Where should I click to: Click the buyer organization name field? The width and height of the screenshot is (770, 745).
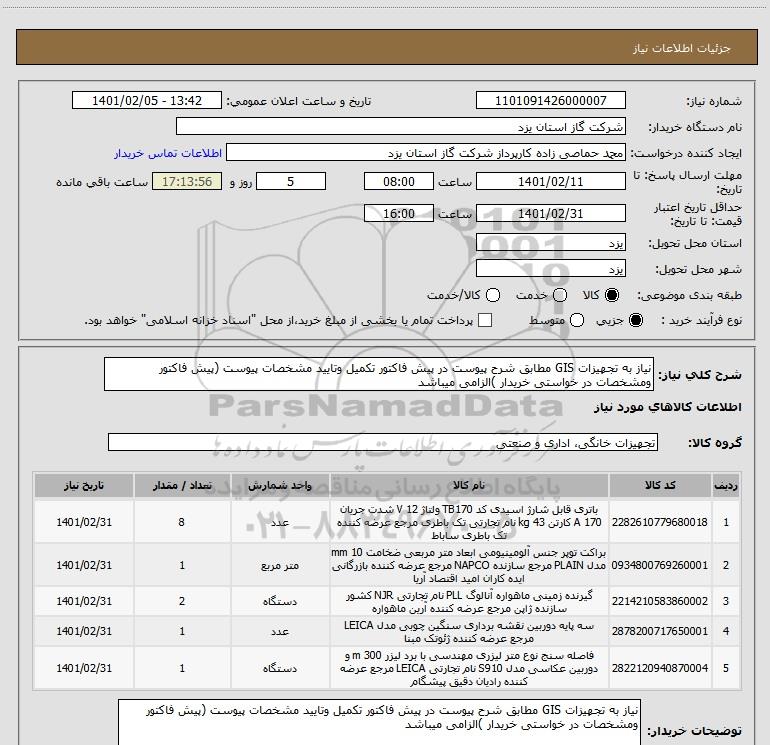[401, 127]
